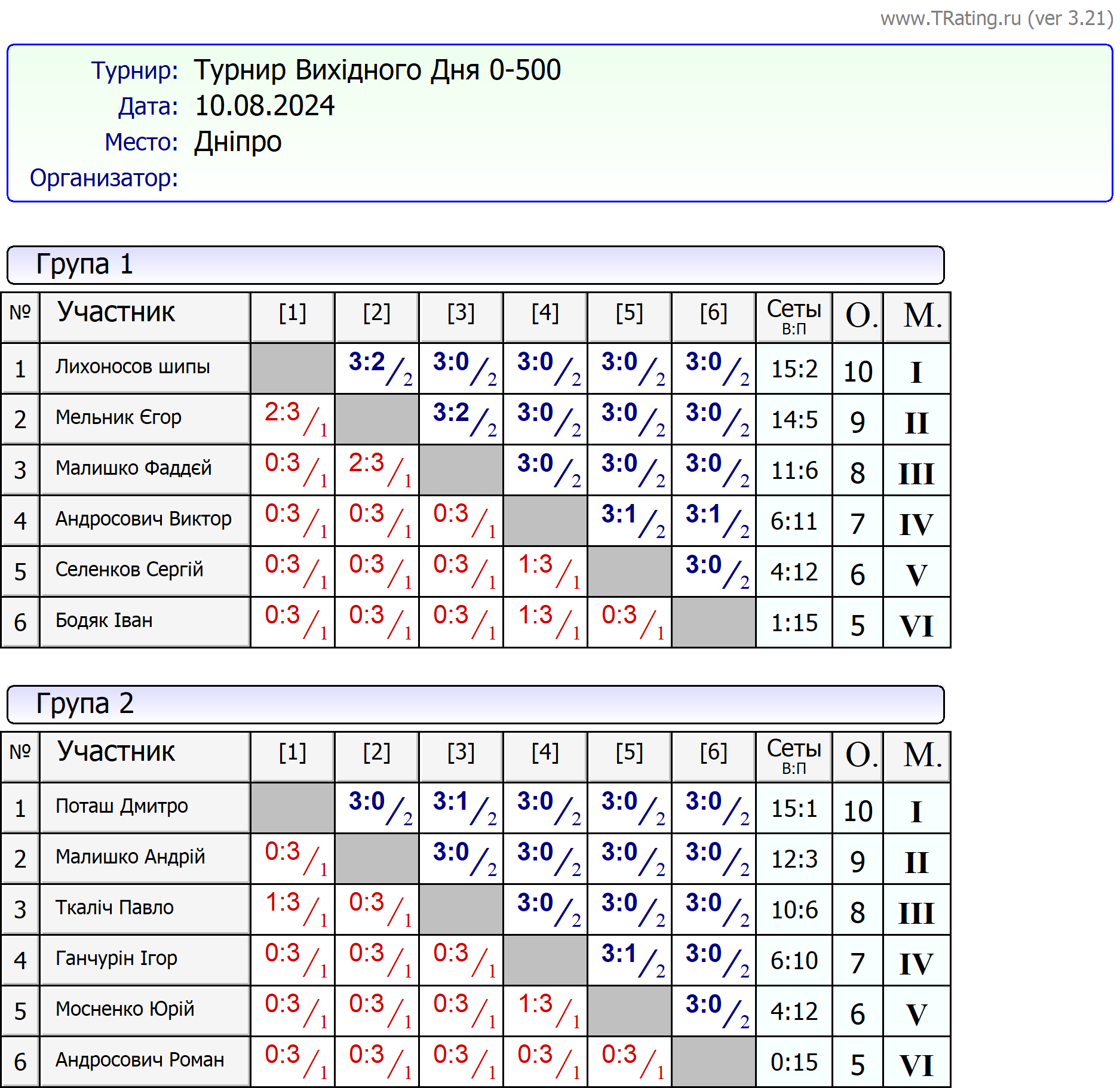The width and height of the screenshot is (1120, 1088).
Task: Open player Поташ Дмитро
Action: [121, 806]
